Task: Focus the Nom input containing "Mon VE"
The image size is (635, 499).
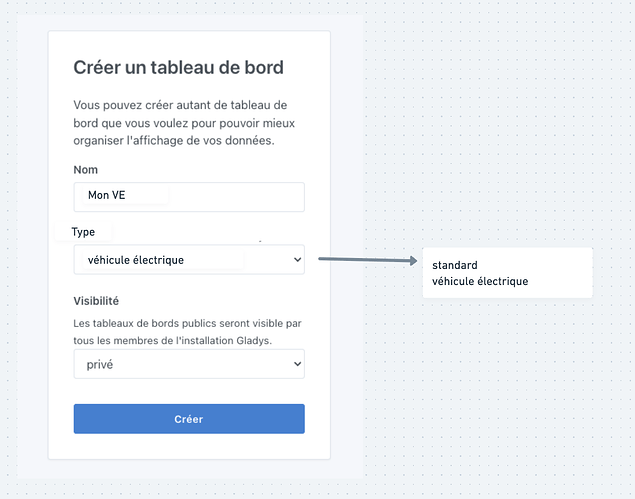Action: click(x=150, y=196)
